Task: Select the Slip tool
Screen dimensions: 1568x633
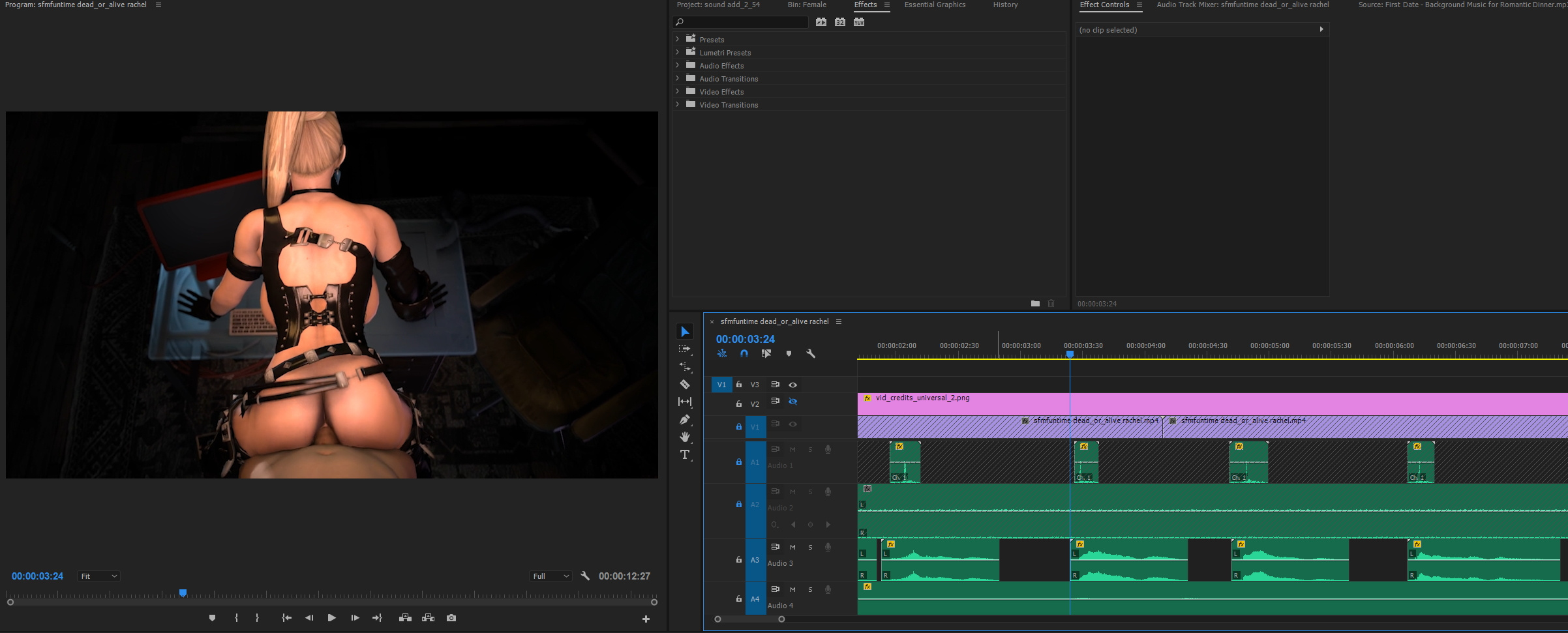Action: [x=685, y=402]
